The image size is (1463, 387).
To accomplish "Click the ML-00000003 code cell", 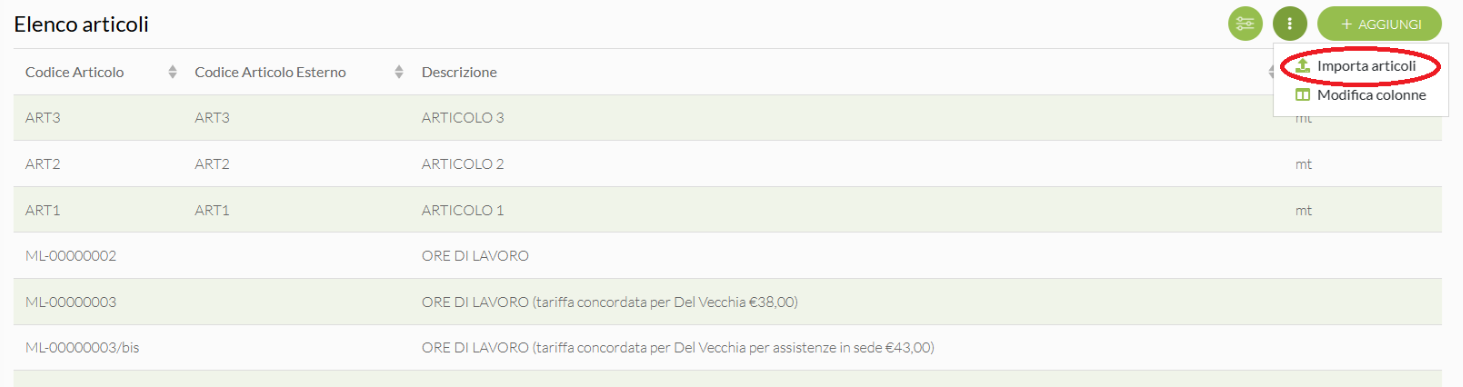I will tap(71, 302).
